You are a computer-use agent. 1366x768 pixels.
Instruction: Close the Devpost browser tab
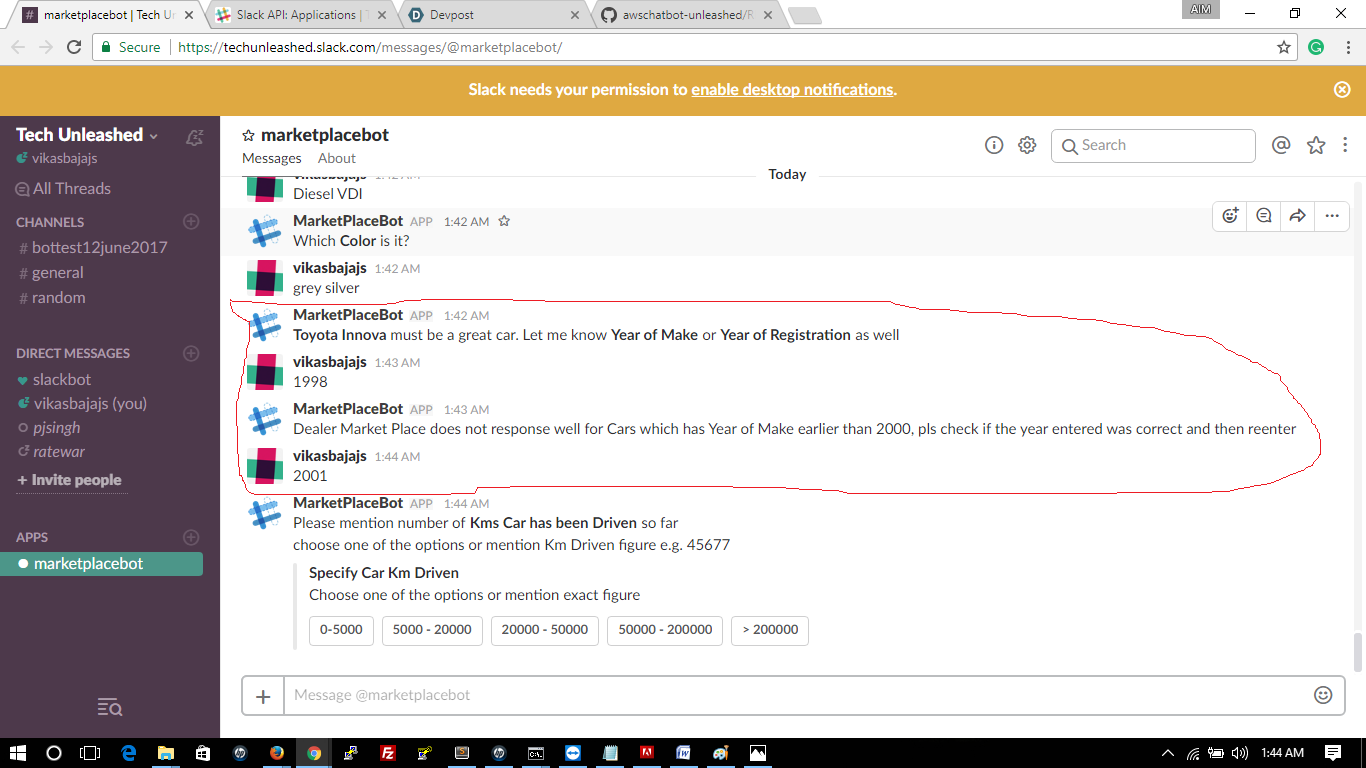574,15
